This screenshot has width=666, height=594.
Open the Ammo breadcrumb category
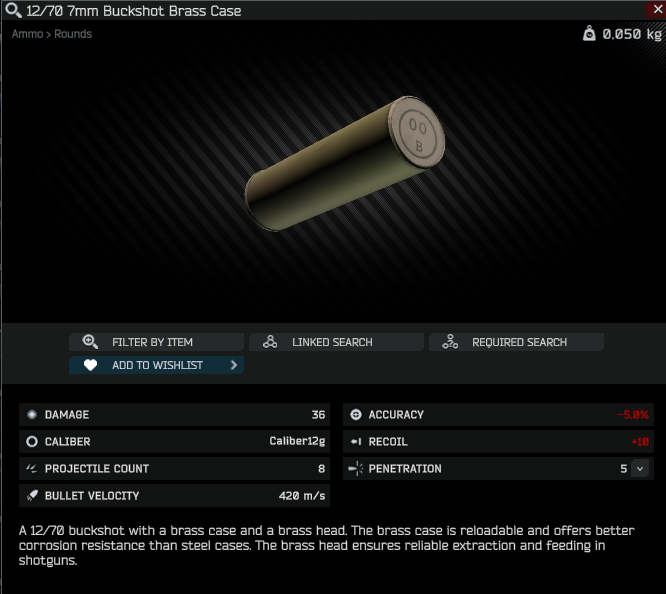point(27,34)
